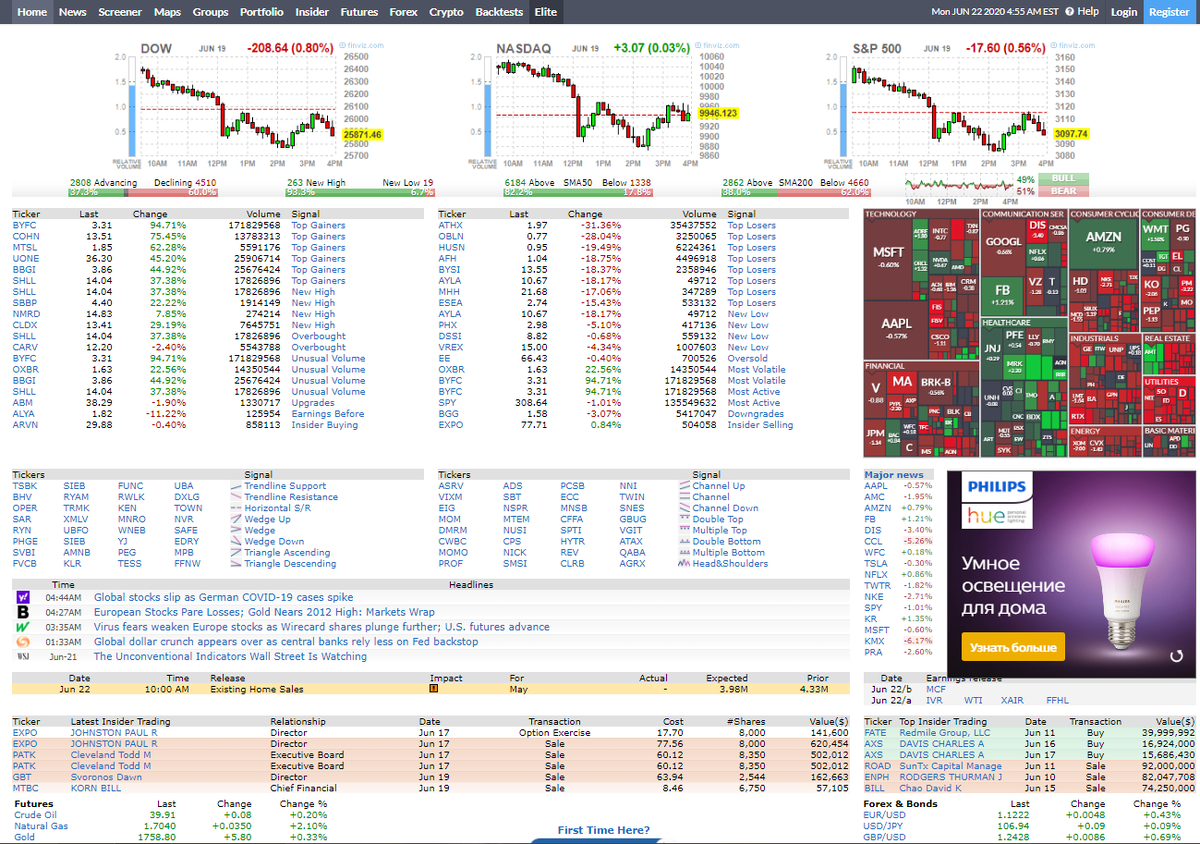
Task: Open the DOW intraday chart
Action: point(248,103)
